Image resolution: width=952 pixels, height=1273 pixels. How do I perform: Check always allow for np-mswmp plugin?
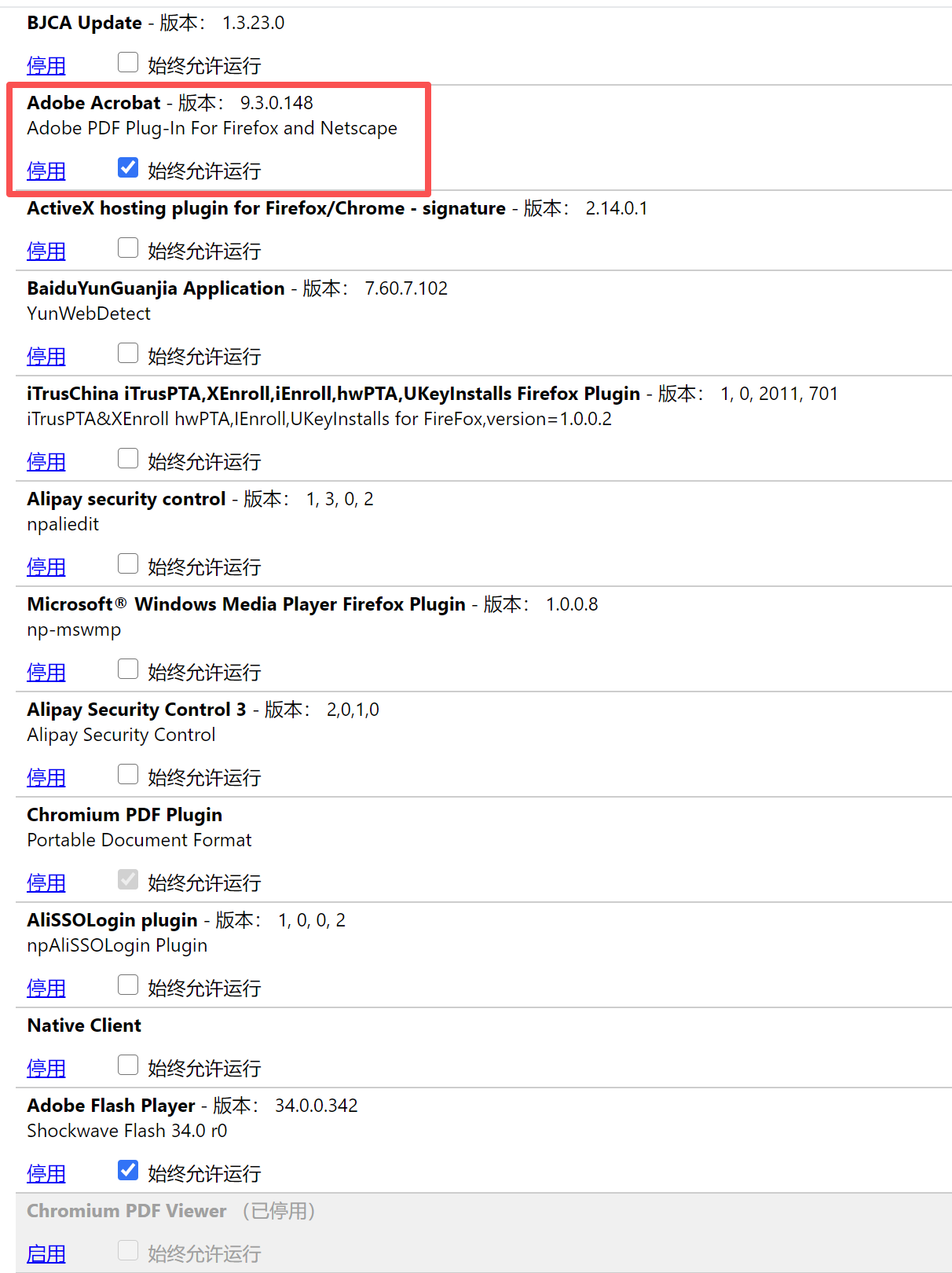point(128,669)
